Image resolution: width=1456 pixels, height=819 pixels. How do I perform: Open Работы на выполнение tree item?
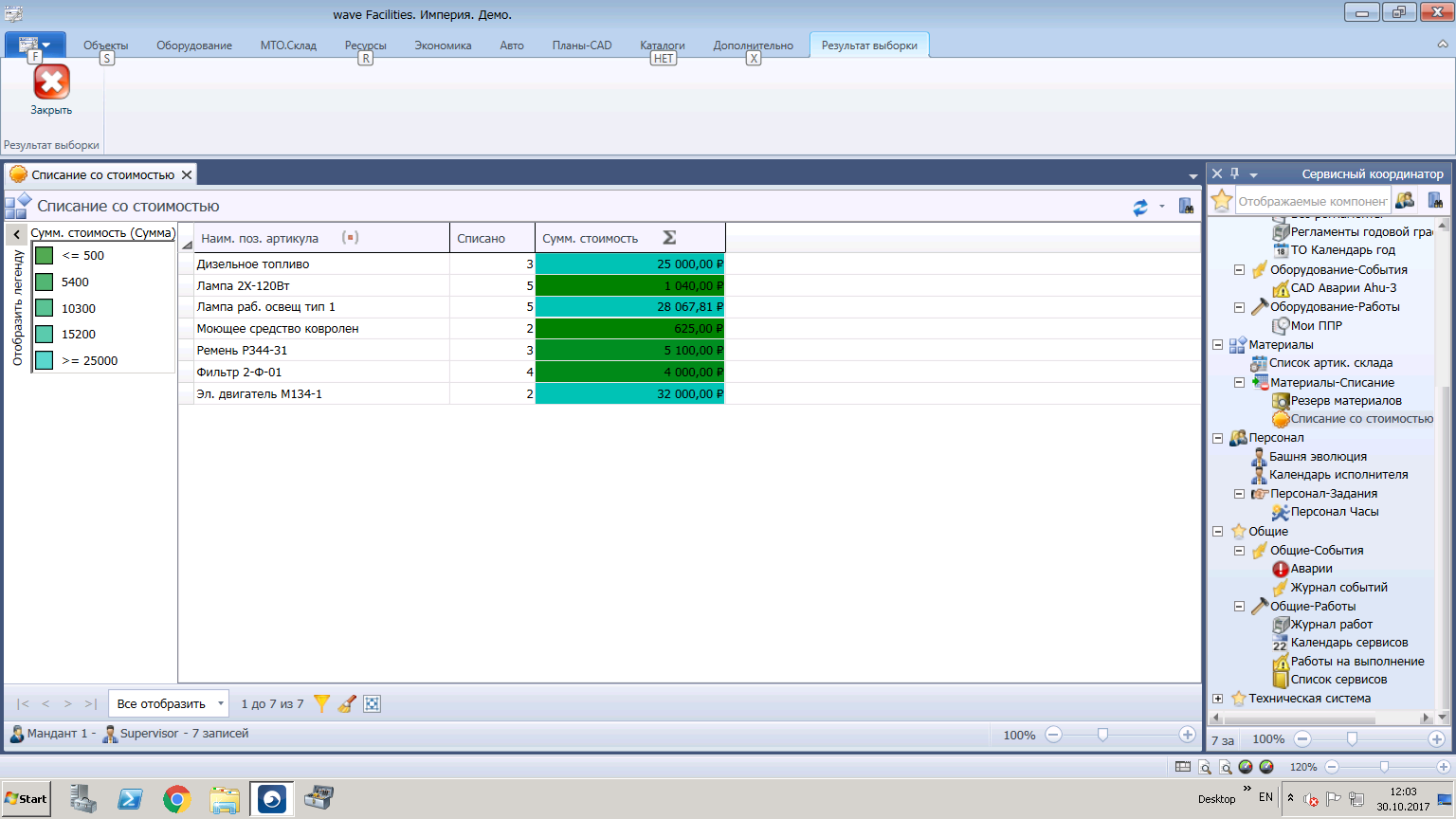click(1357, 662)
